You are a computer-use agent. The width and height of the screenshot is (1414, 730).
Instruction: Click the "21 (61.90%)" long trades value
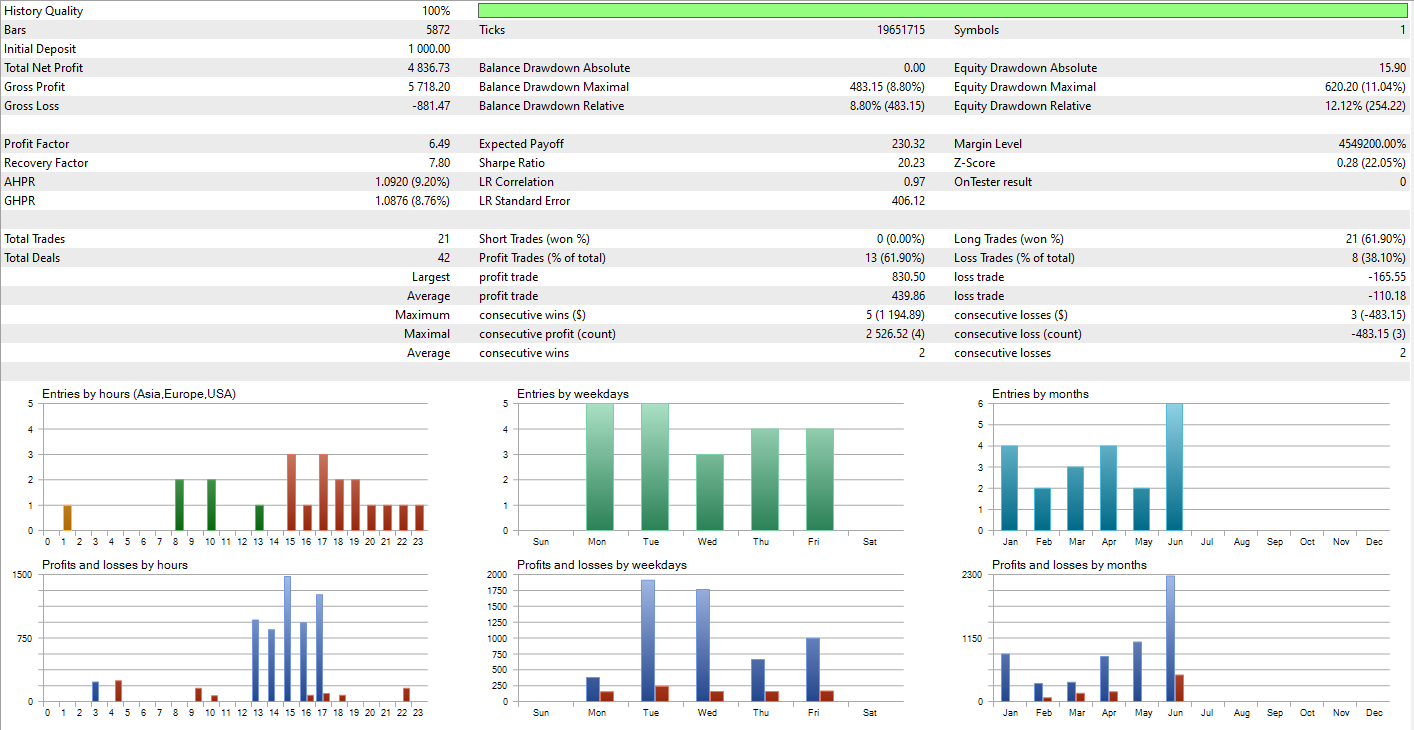(1376, 239)
